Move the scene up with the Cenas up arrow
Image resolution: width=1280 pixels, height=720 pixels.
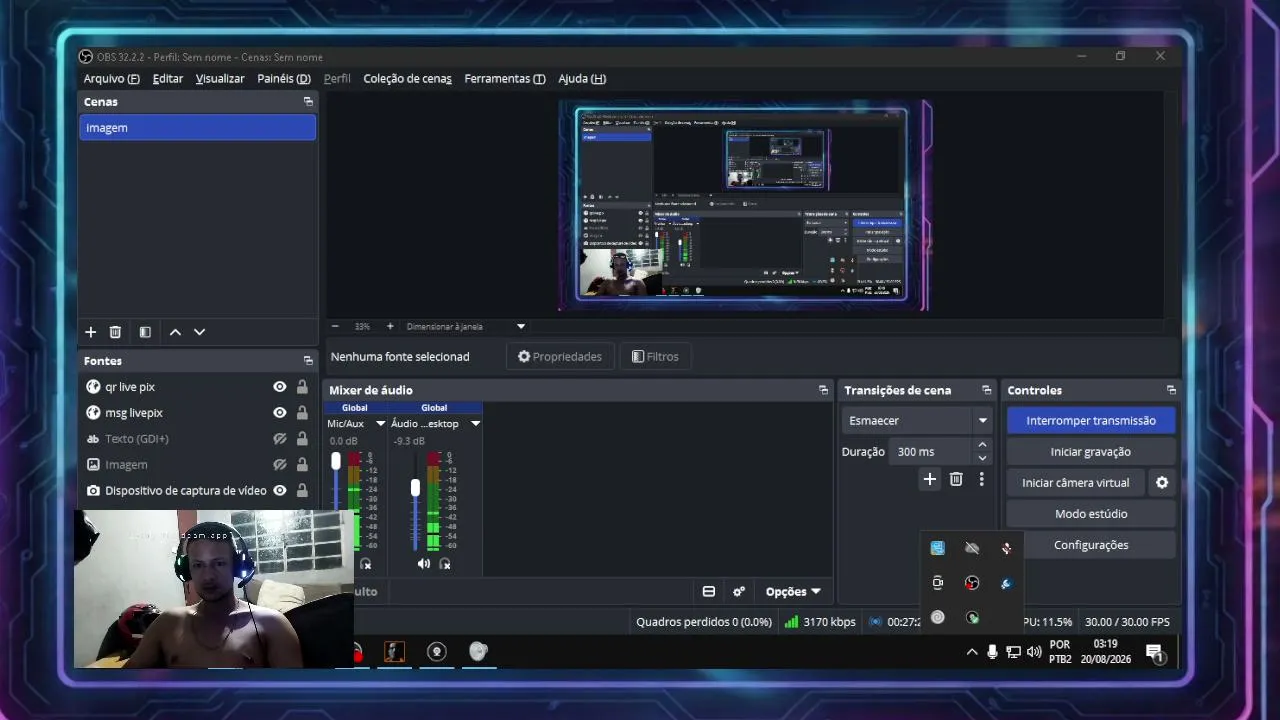click(175, 332)
